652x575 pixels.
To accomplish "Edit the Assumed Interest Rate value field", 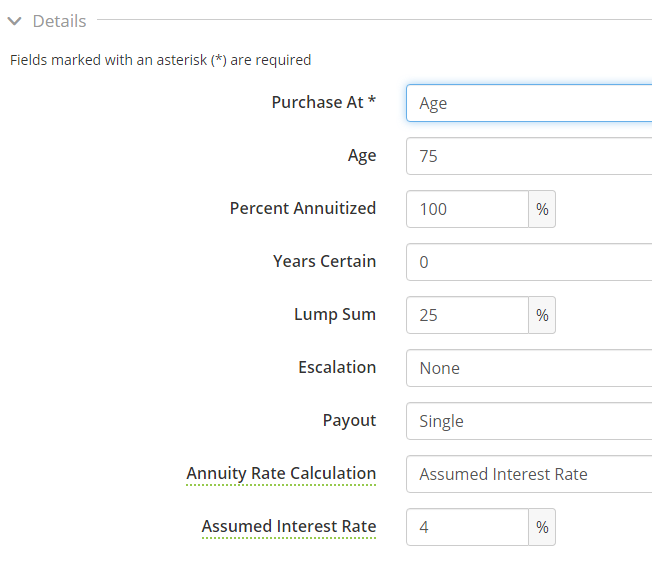I will (467, 527).
